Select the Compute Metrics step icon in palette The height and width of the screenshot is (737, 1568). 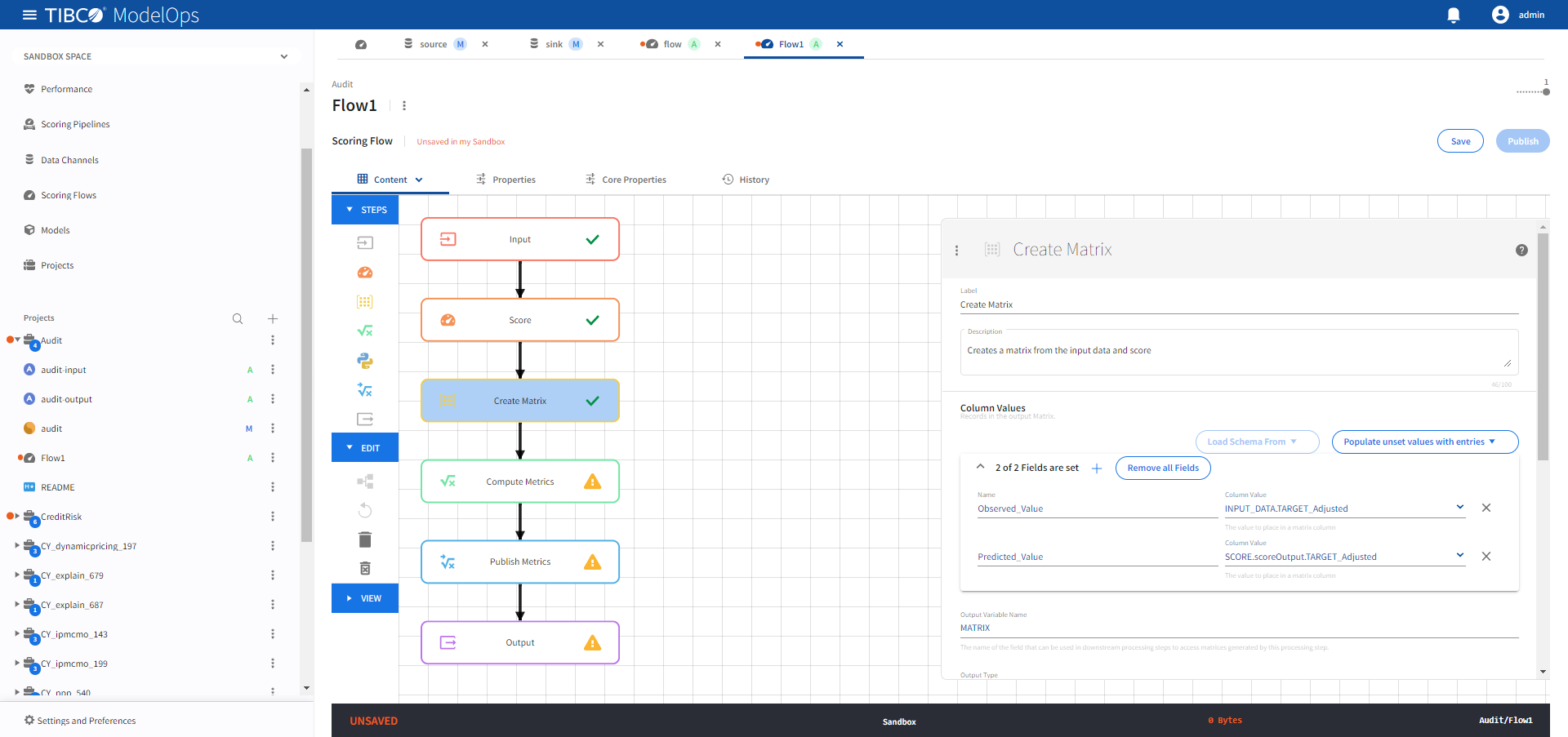pos(365,331)
